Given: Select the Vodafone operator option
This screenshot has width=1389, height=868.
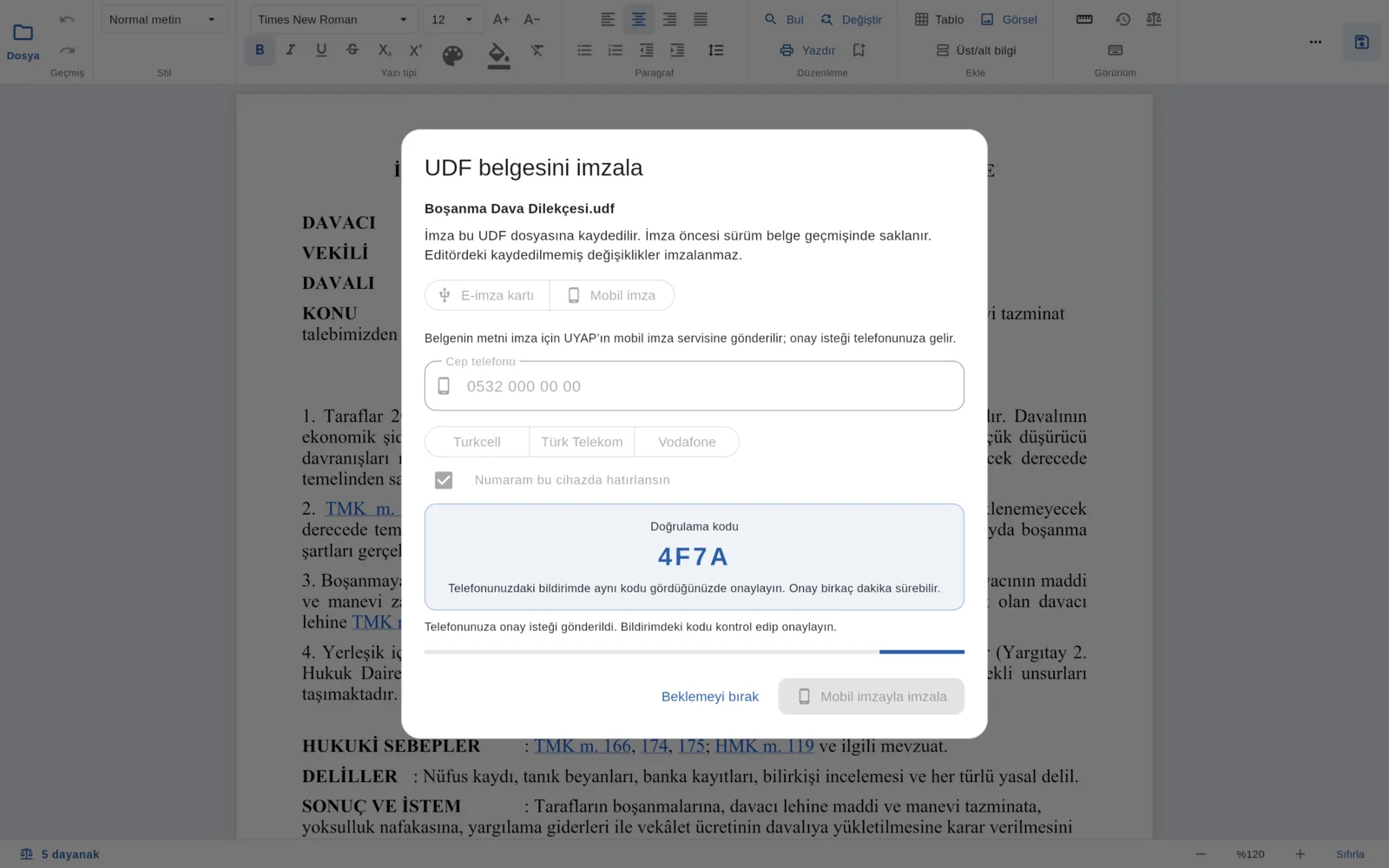Looking at the screenshot, I should pos(687,442).
